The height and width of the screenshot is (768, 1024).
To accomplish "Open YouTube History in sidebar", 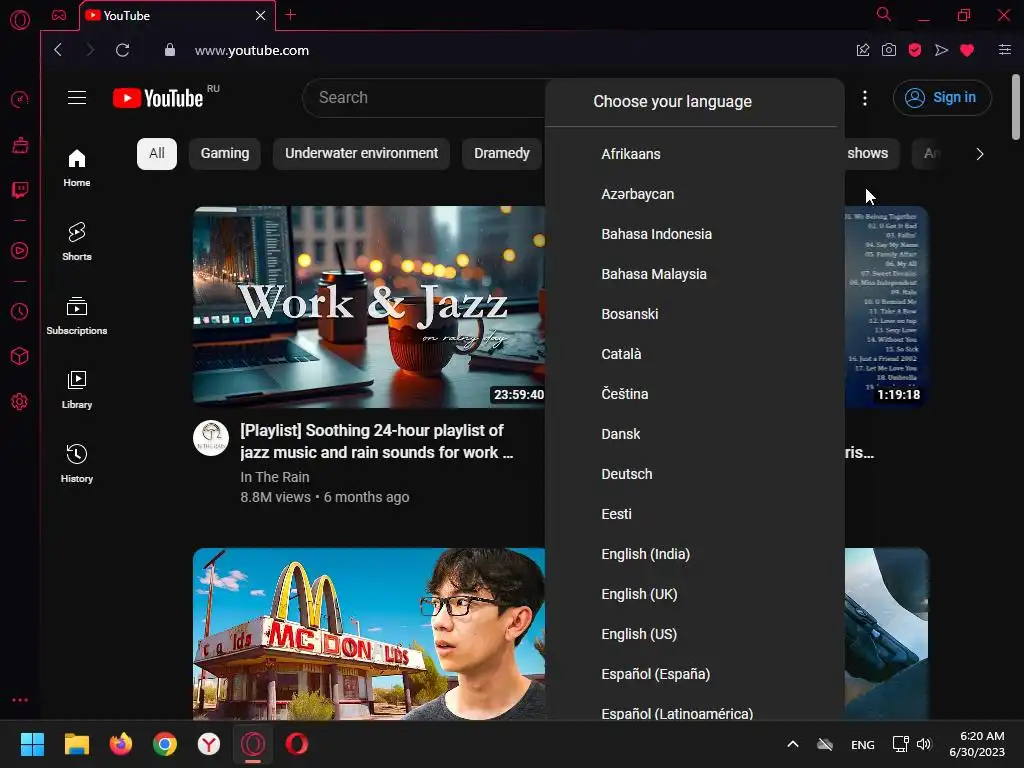I will (x=77, y=464).
